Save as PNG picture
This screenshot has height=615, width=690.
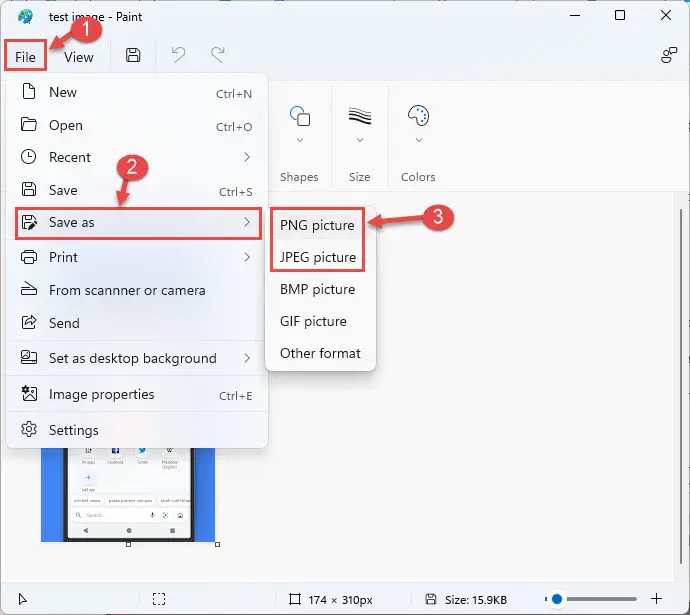pos(317,225)
